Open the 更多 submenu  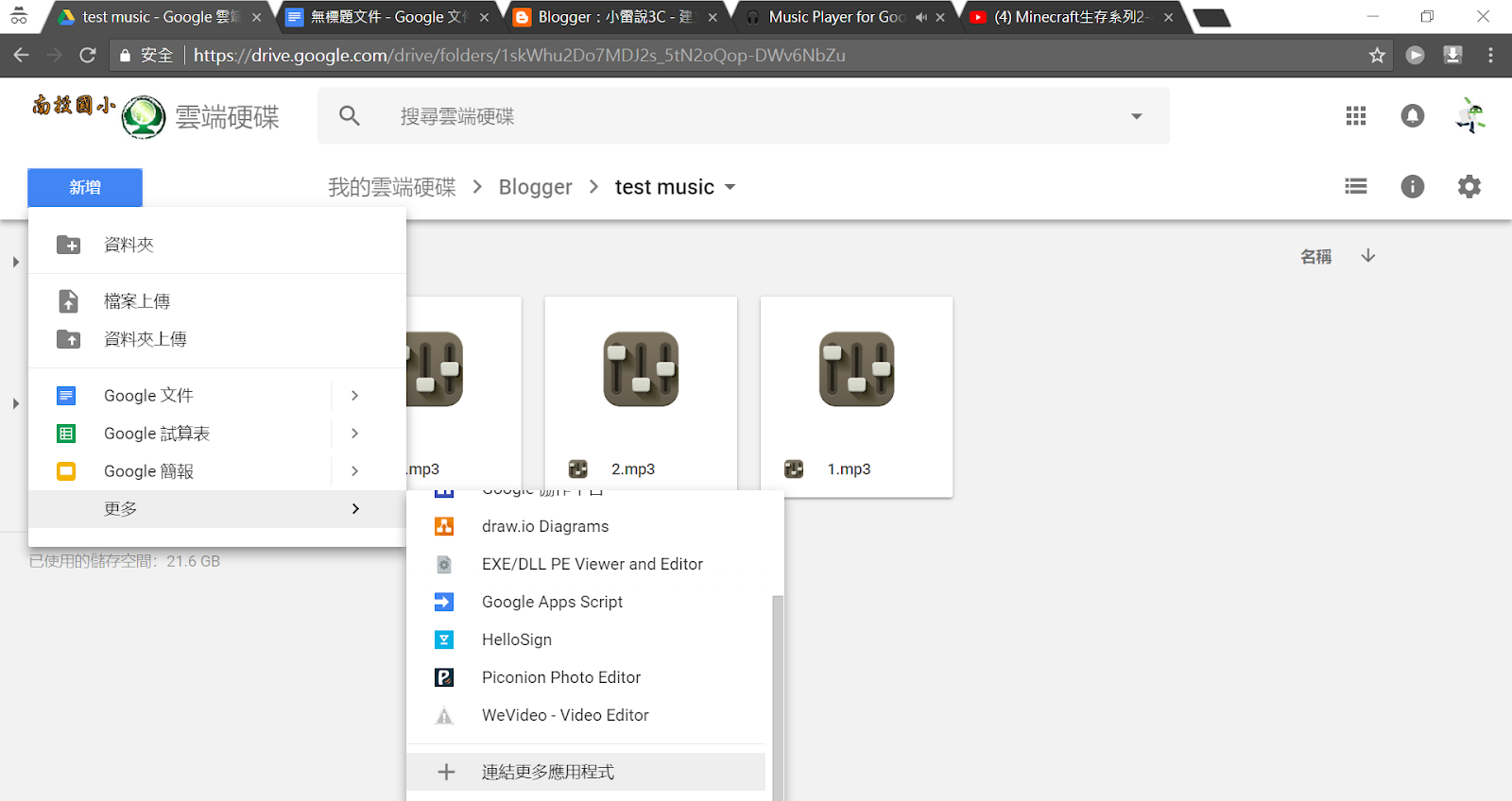[217, 509]
